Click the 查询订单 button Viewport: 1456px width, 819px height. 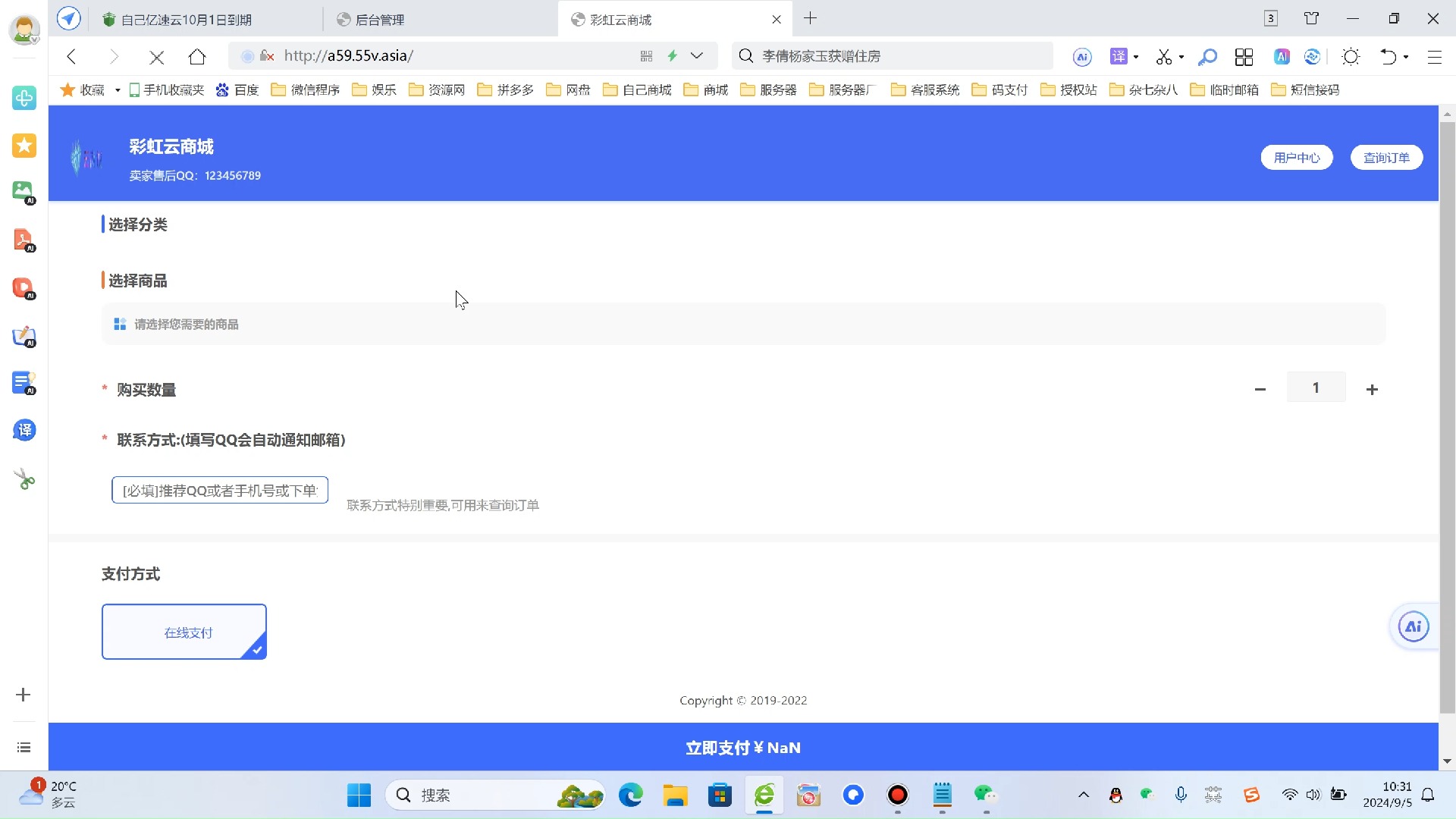(x=1386, y=158)
